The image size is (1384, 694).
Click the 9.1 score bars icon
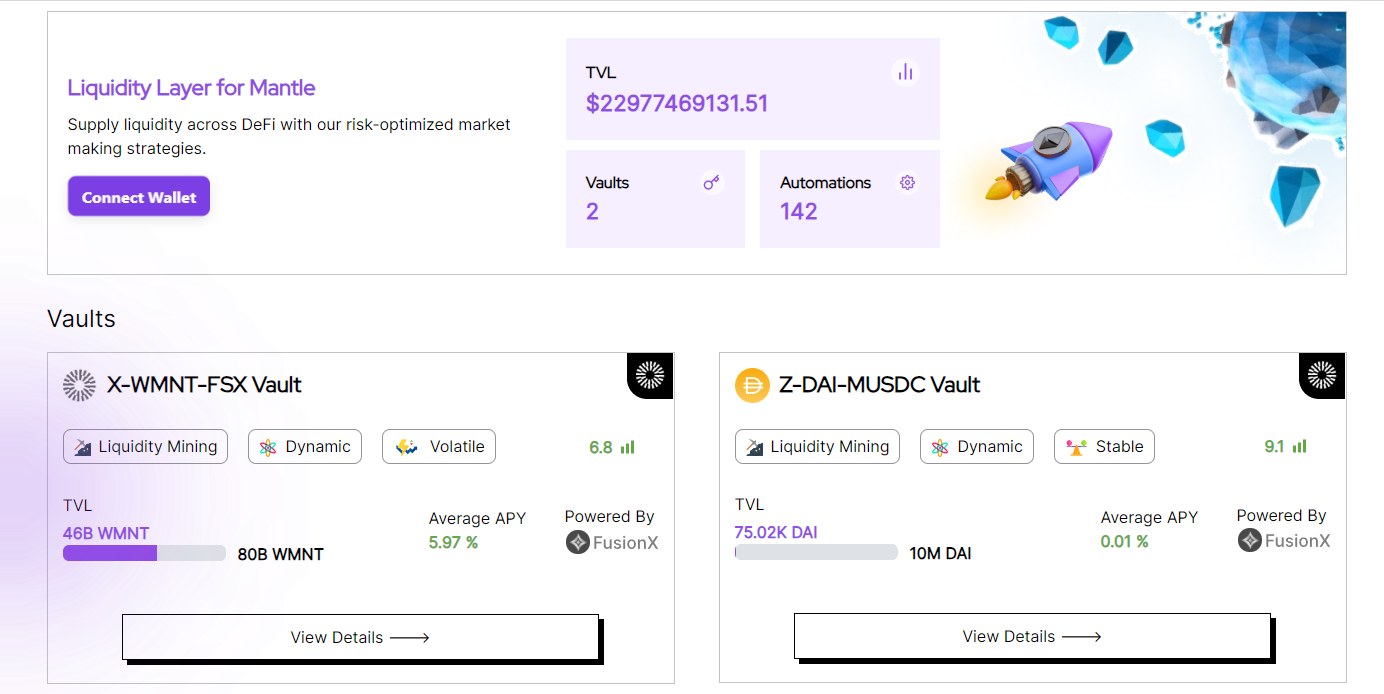1300,447
